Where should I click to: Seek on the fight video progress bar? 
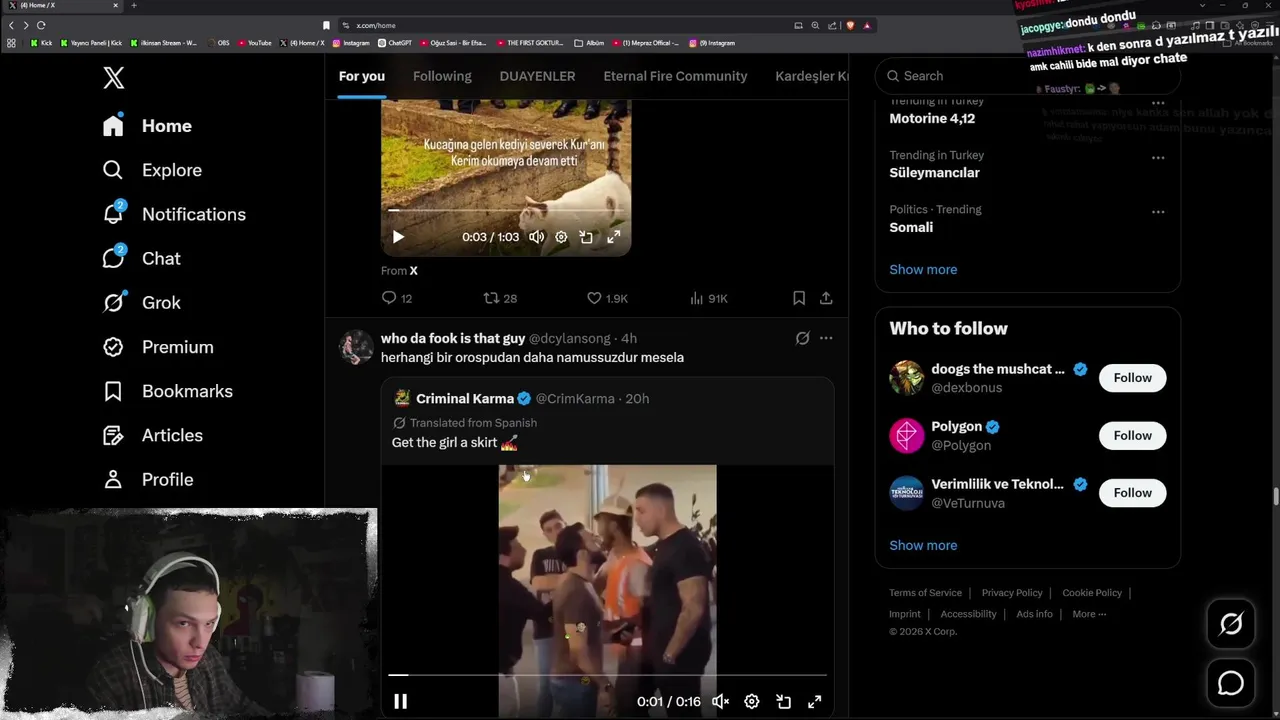(607, 675)
